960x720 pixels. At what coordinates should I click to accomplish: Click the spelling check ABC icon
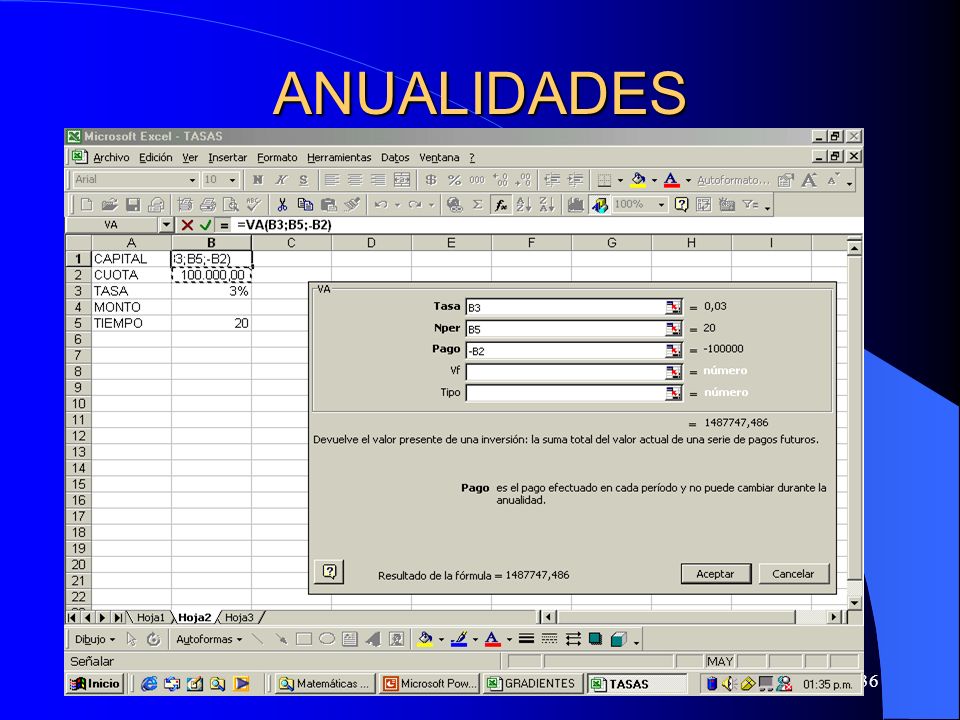pos(254,204)
